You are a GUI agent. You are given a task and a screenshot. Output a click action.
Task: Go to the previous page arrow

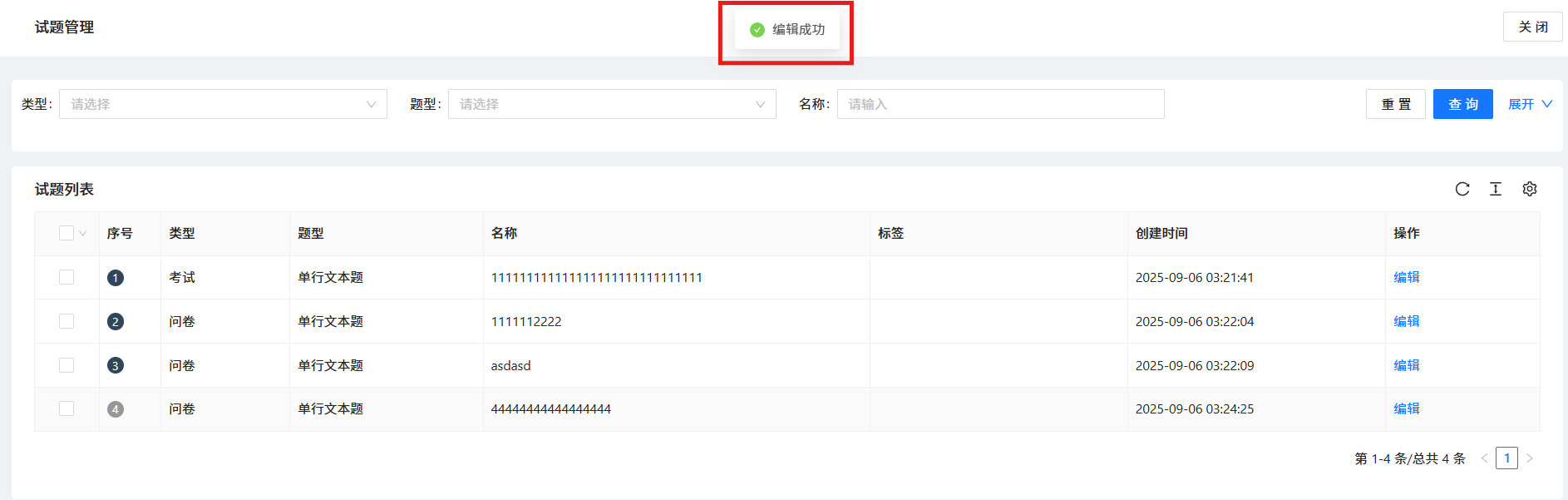[x=1484, y=458]
